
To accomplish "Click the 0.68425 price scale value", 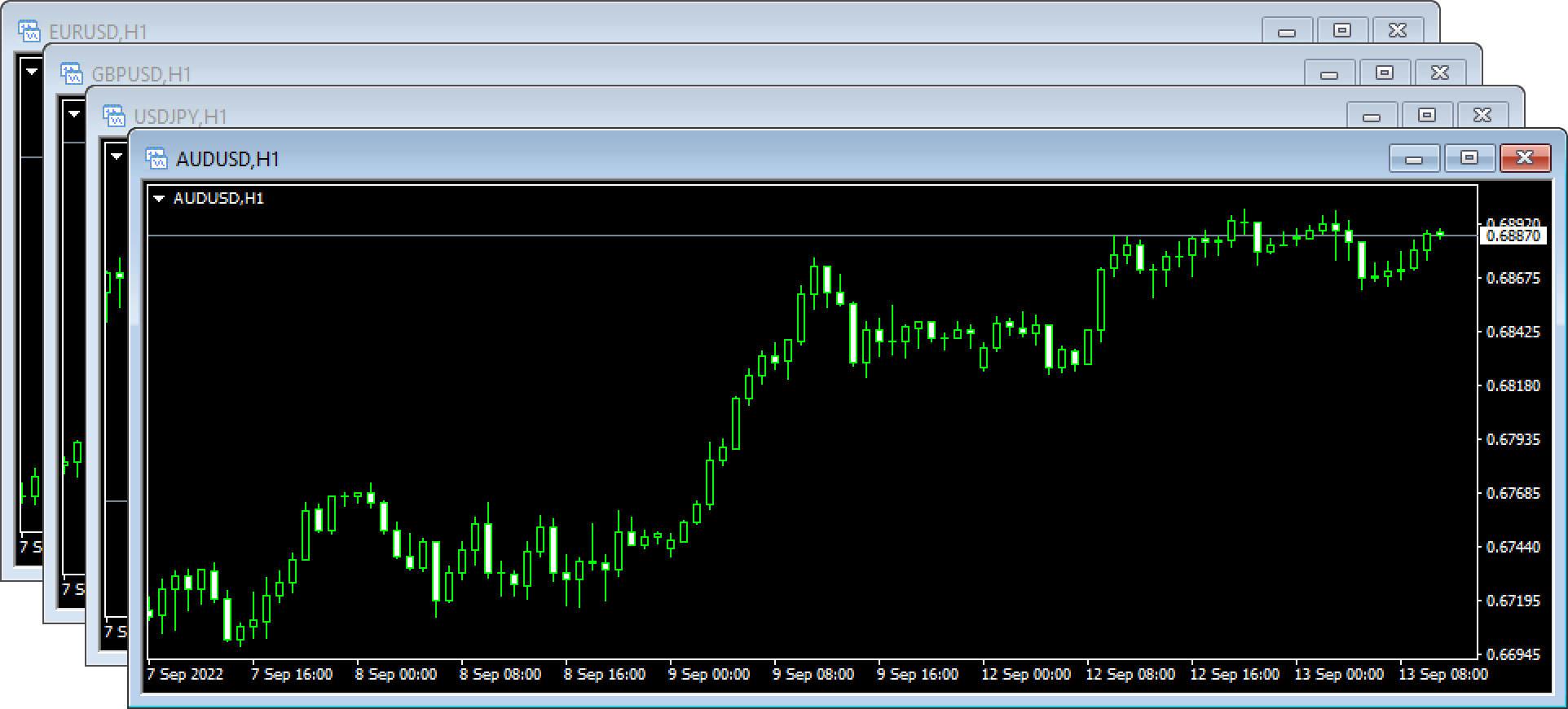I will tap(1513, 332).
